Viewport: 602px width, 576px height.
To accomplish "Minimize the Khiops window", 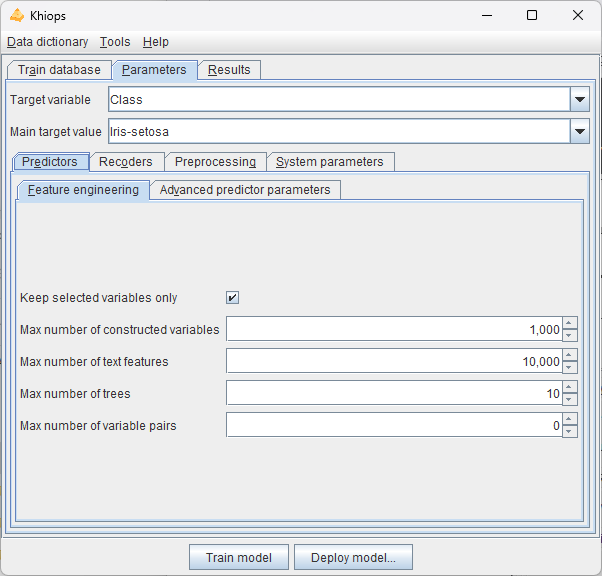I will click(487, 16).
